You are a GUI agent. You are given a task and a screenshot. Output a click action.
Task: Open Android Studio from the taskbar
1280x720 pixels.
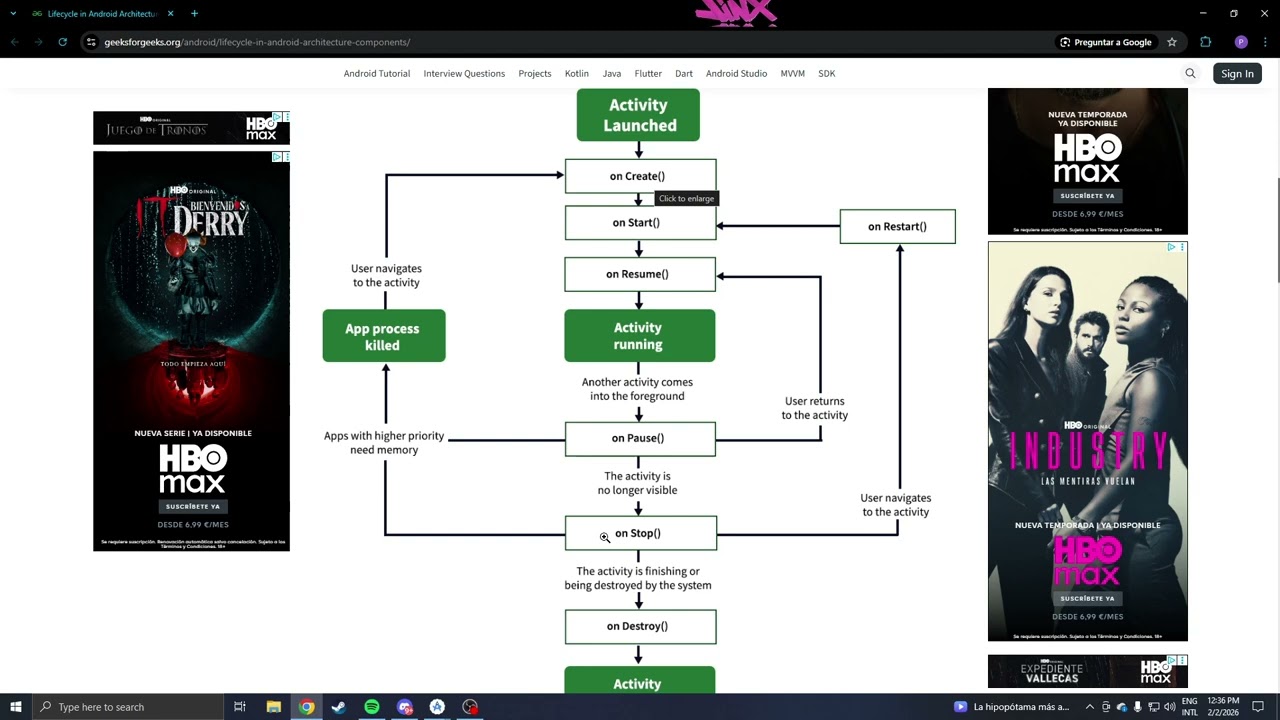pos(437,707)
